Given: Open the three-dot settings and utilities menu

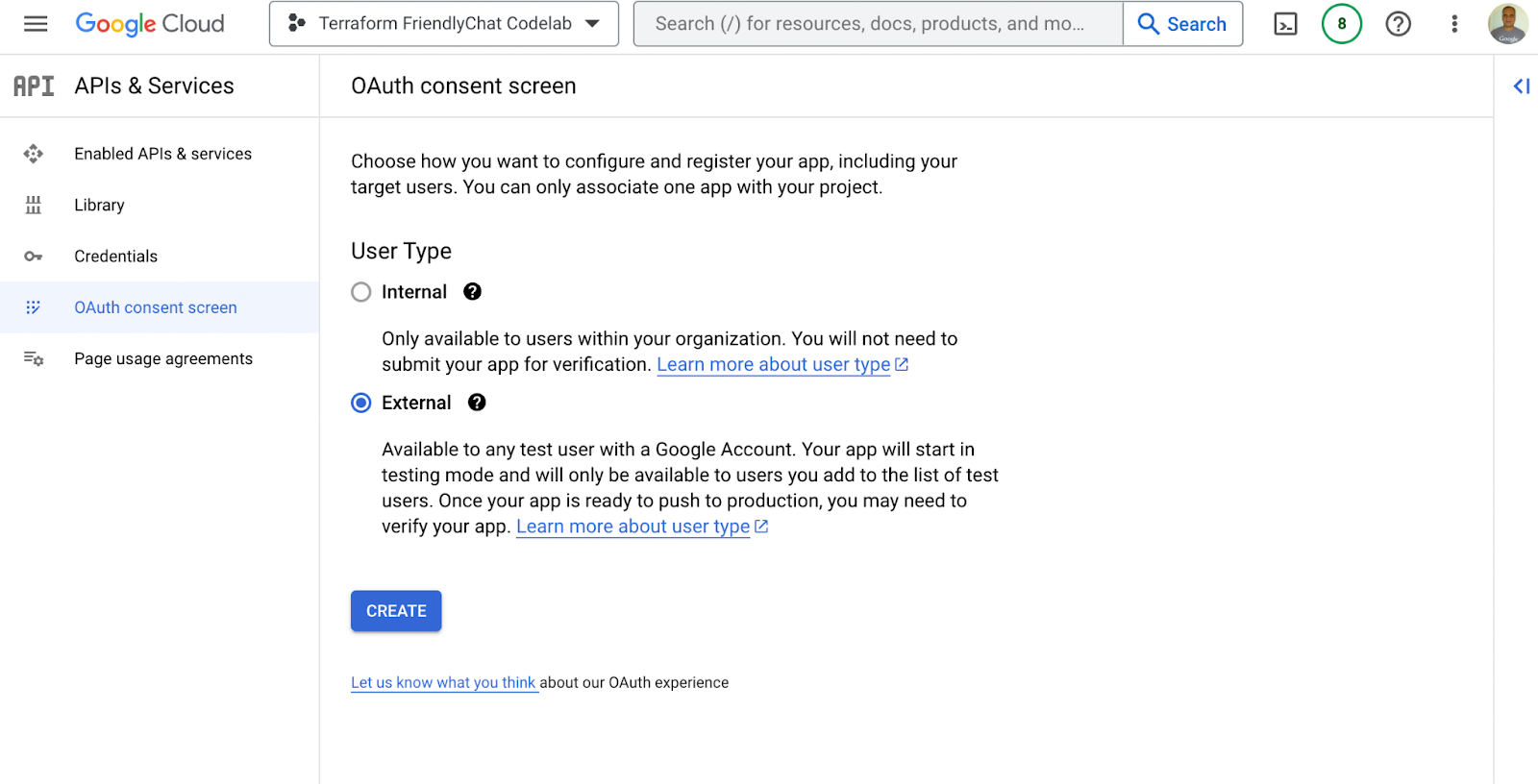Looking at the screenshot, I should click(x=1453, y=24).
